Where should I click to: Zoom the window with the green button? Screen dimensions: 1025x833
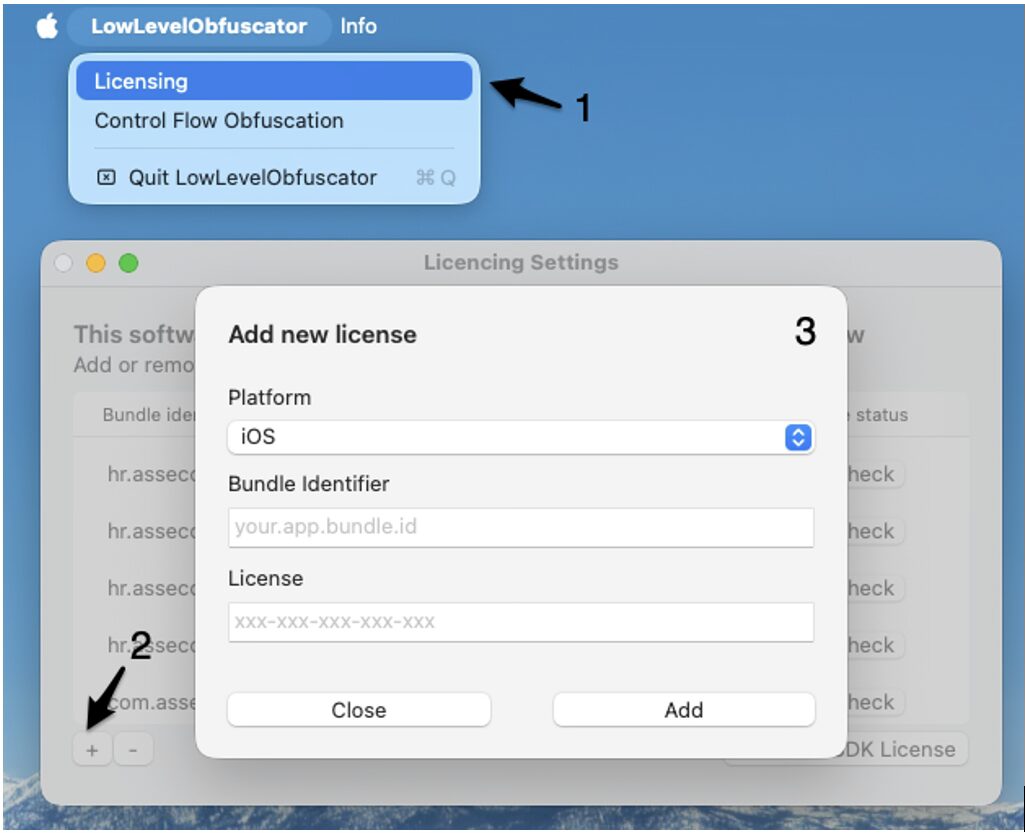[128, 264]
